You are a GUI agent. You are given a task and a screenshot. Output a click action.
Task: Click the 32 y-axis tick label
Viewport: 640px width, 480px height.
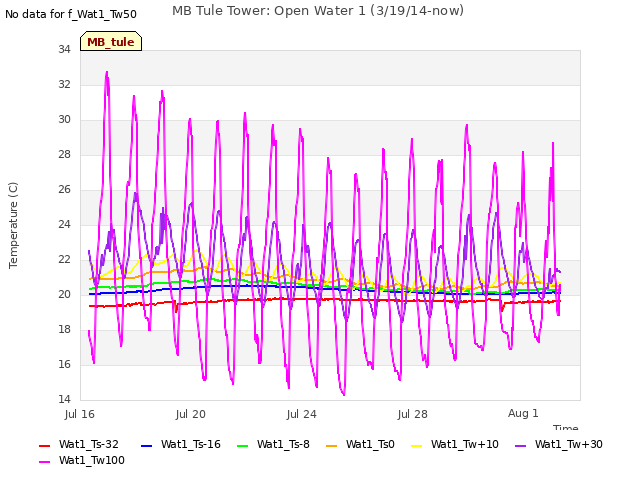tap(64, 84)
